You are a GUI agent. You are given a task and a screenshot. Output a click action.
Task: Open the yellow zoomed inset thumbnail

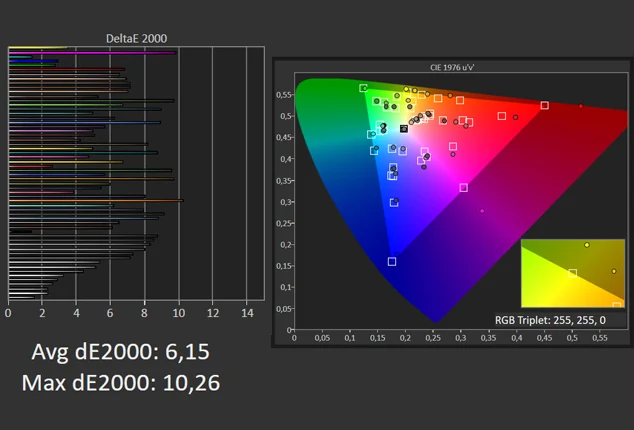click(x=573, y=273)
